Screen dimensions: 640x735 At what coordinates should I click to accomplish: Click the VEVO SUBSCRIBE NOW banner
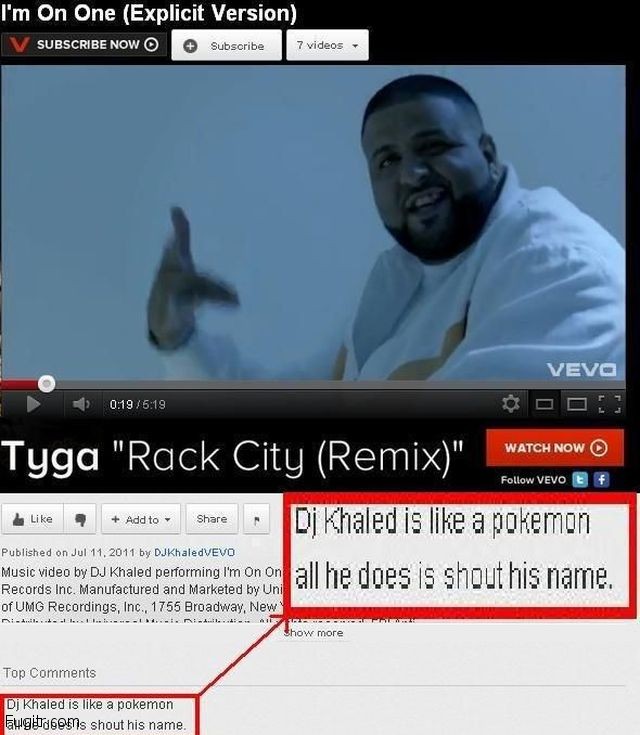(83, 45)
